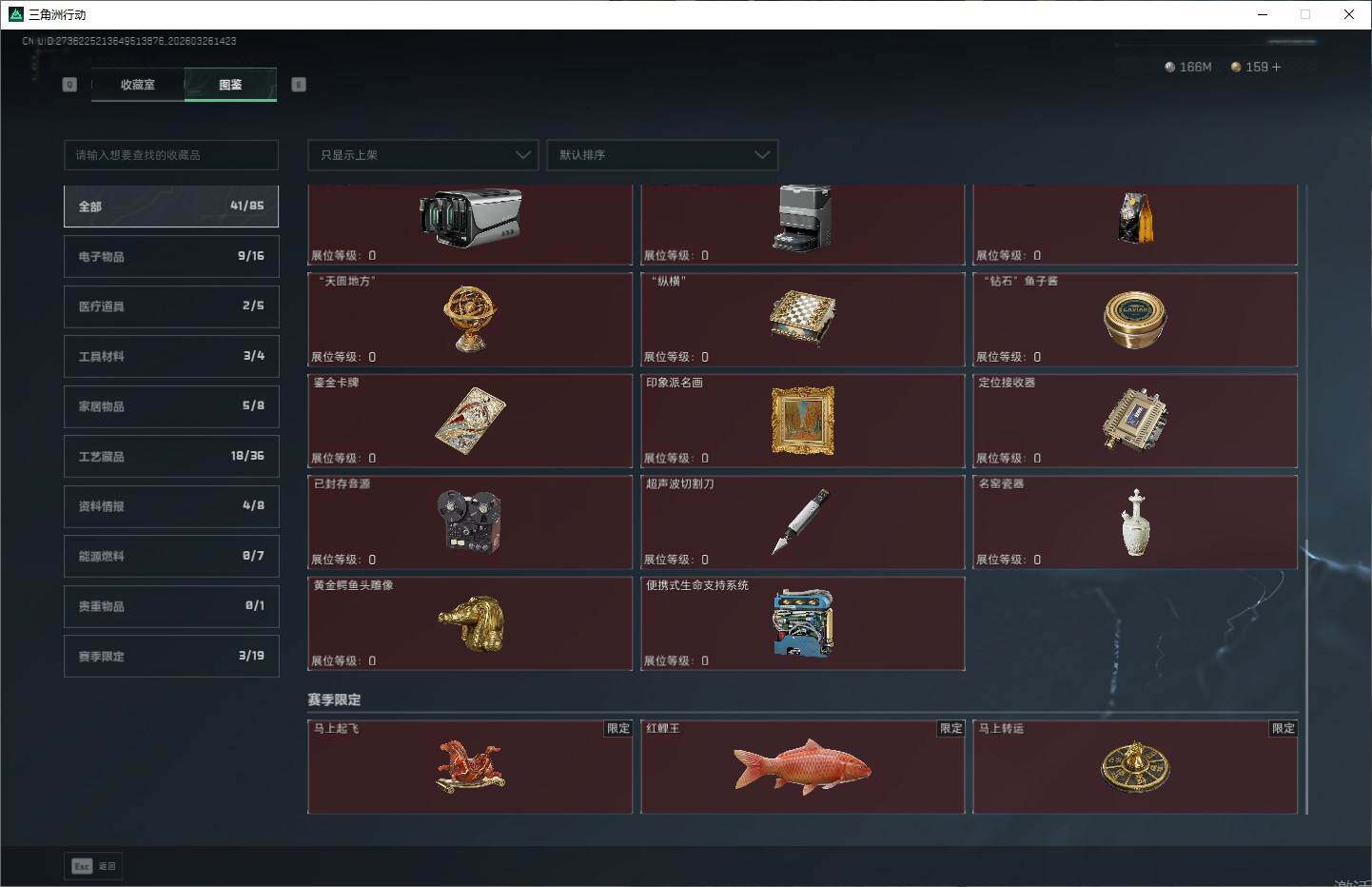Open the 印象派名画 painting item
This screenshot has width=1372, height=887.
(803, 421)
